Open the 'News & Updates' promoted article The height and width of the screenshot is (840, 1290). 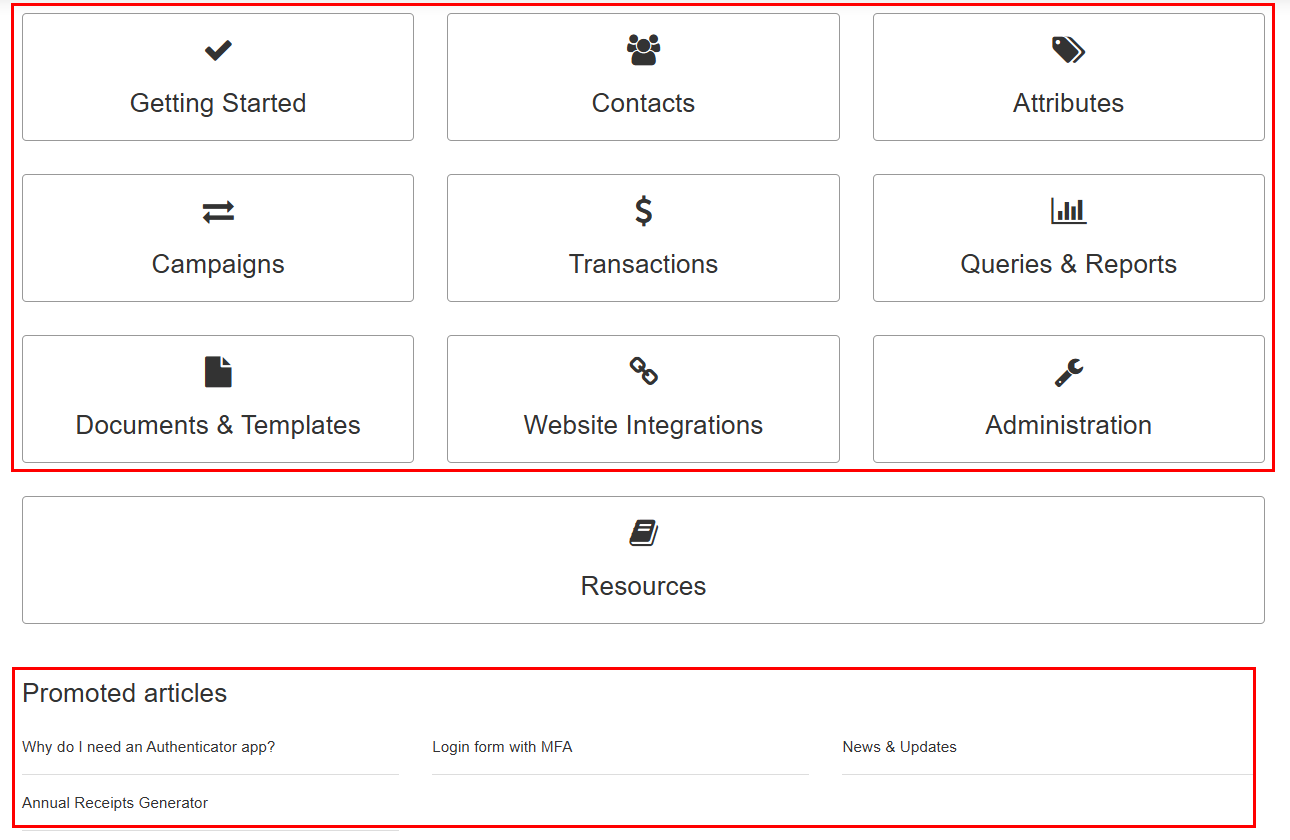pos(899,747)
